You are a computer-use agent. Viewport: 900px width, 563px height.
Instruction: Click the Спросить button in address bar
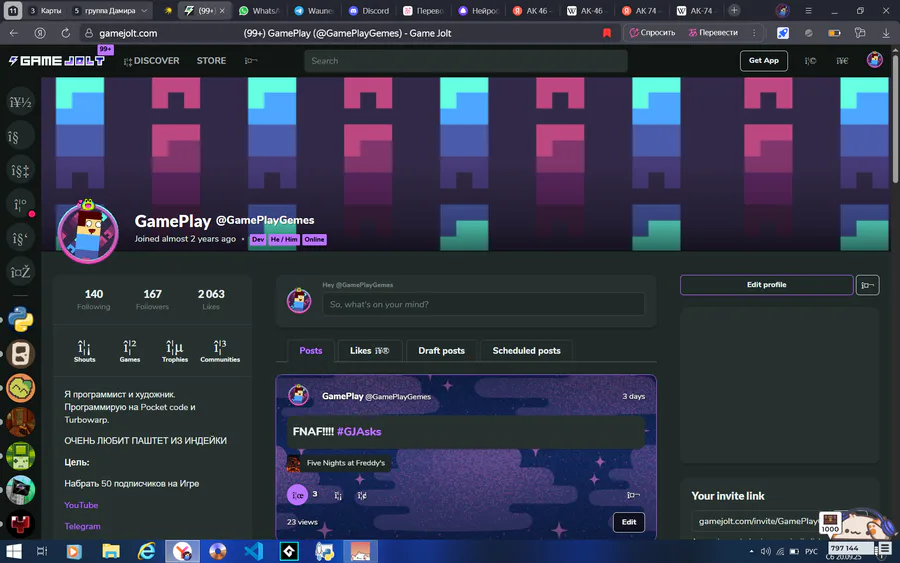coord(652,33)
